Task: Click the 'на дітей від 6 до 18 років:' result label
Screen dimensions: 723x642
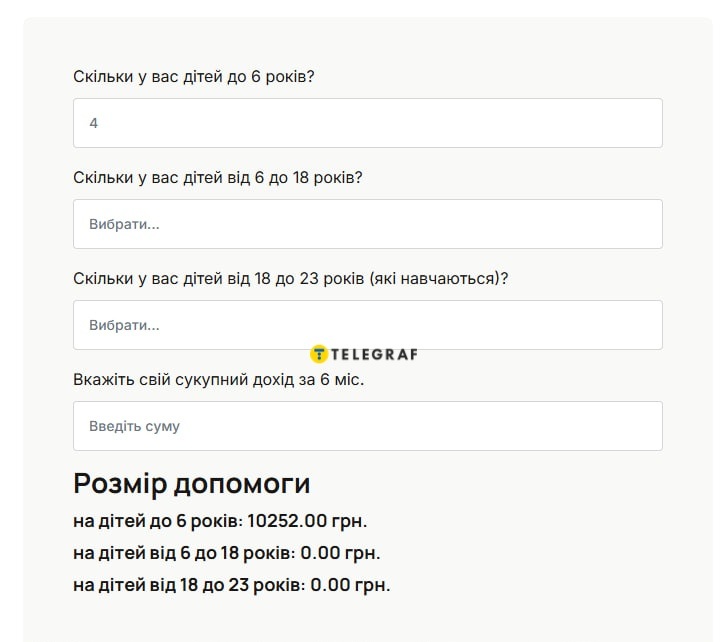Action: click(x=183, y=553)
